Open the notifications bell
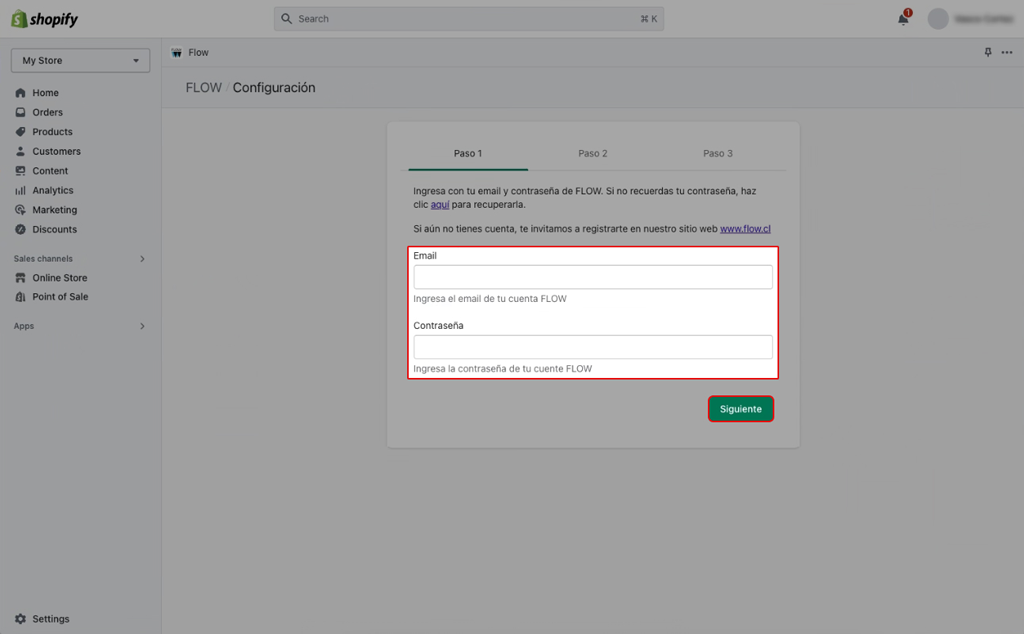 pos(903,18)
